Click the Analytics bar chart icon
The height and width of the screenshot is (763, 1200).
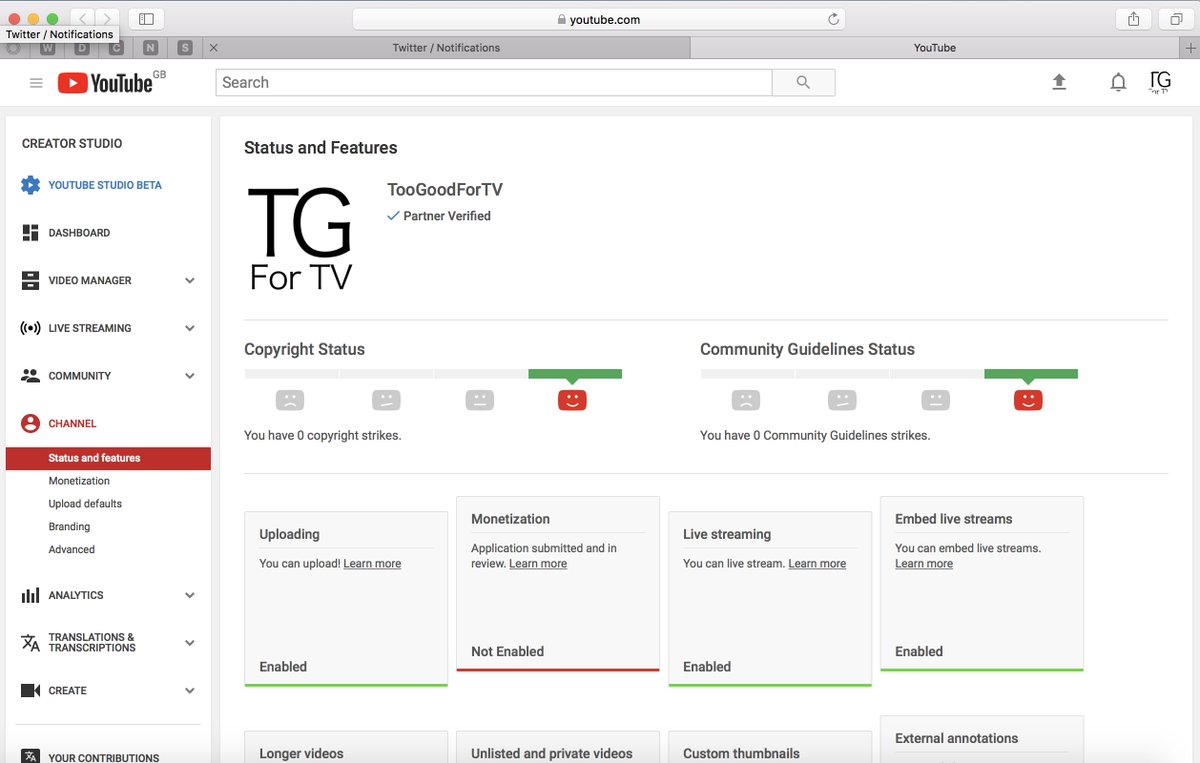[30, 595]
